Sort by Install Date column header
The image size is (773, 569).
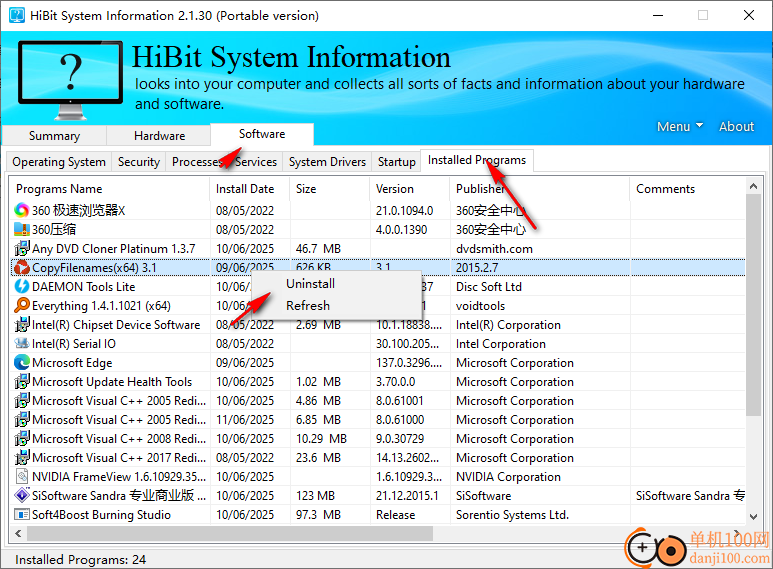250,189
